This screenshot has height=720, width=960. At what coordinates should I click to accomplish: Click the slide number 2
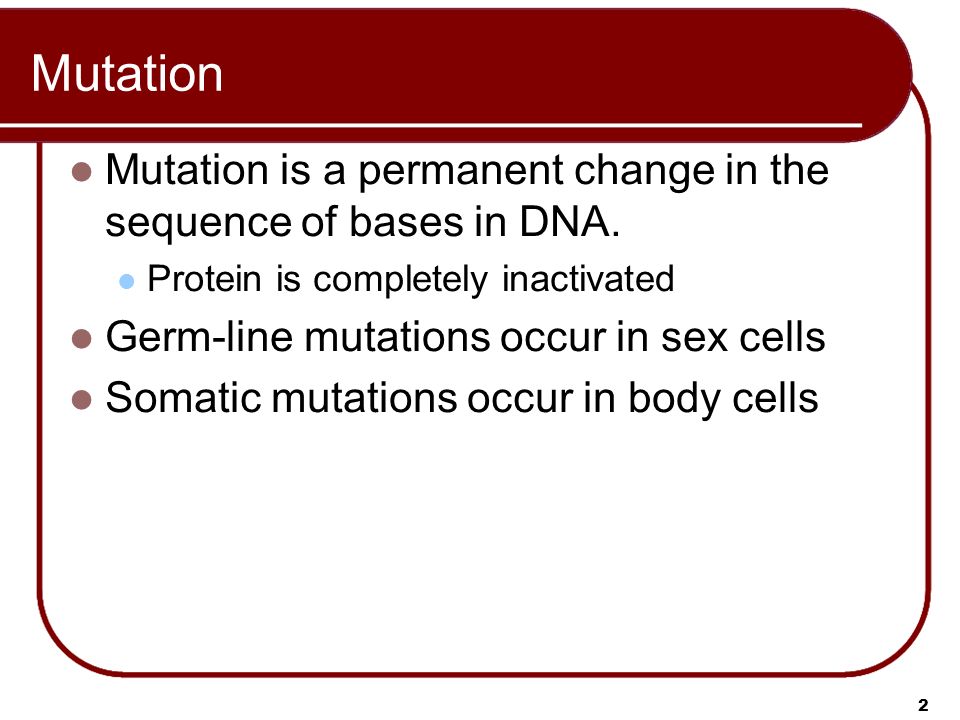pos(923,705)
